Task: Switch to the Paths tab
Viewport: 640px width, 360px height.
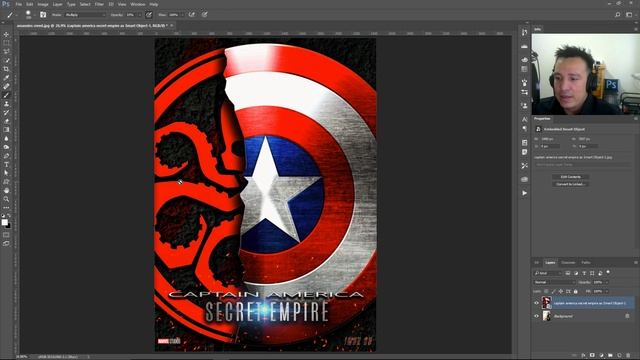Action: 586,262
